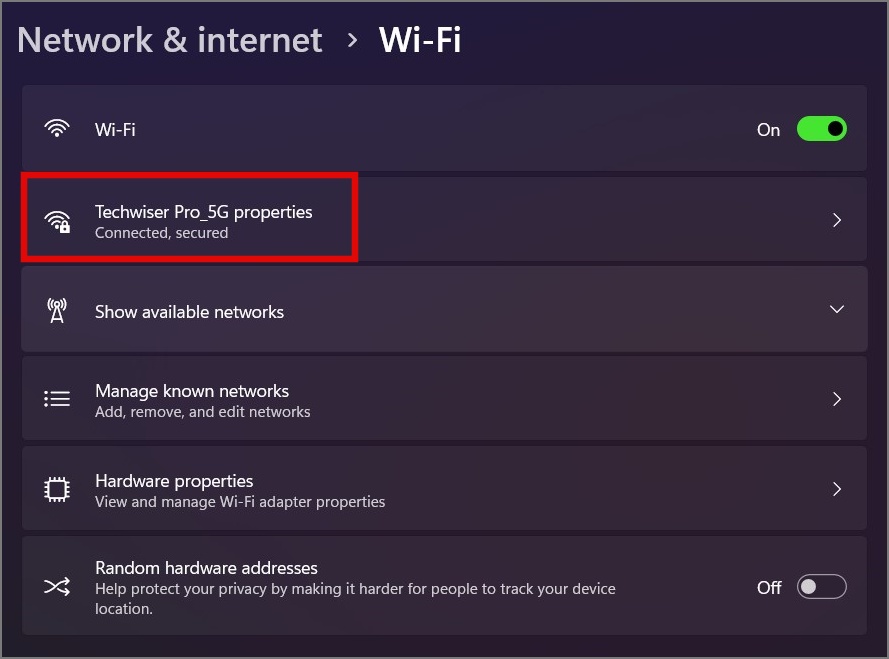Open Manage known networks
The height and width of the screenshot is (659, 889).
(x=192, y=391)
